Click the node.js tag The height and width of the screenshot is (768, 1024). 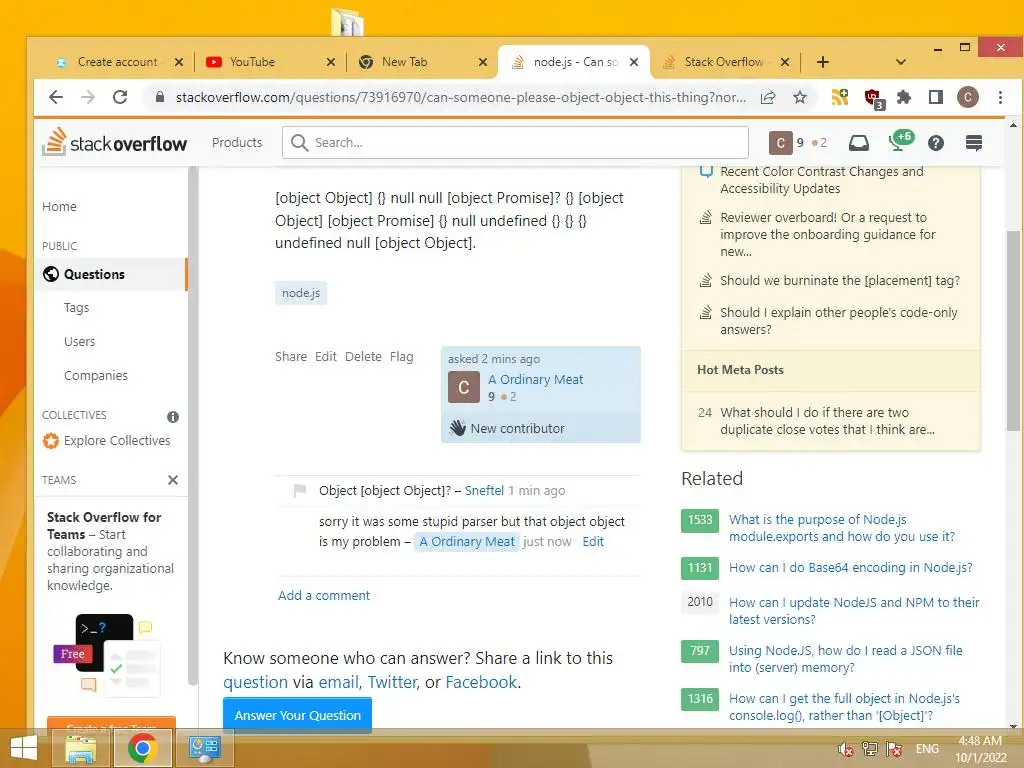(x=301, y=293)
